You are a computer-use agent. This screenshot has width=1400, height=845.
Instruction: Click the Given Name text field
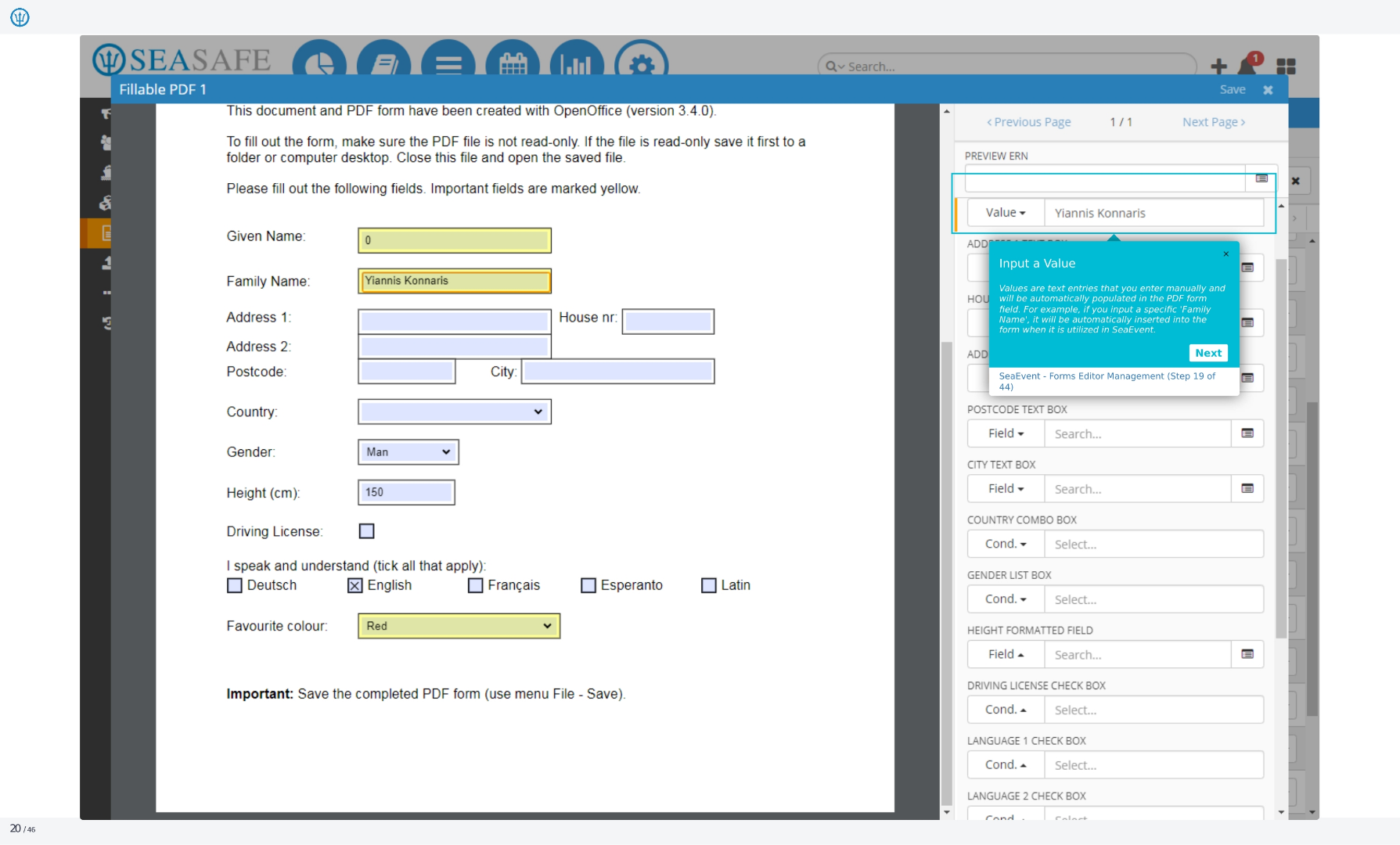[x=455, y=240]
